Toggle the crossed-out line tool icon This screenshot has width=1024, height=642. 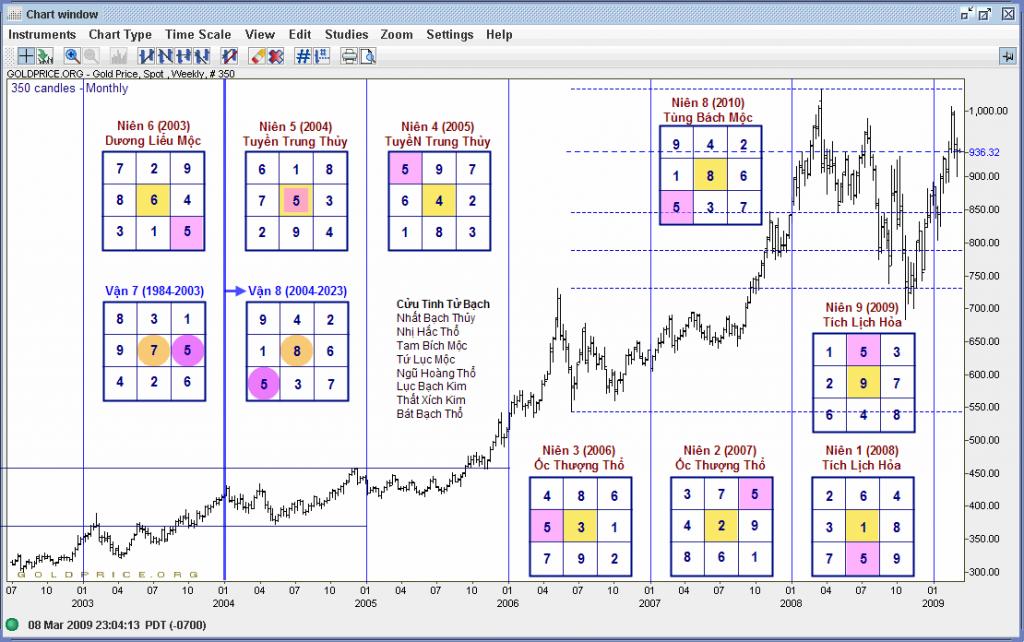coord(228,56)
